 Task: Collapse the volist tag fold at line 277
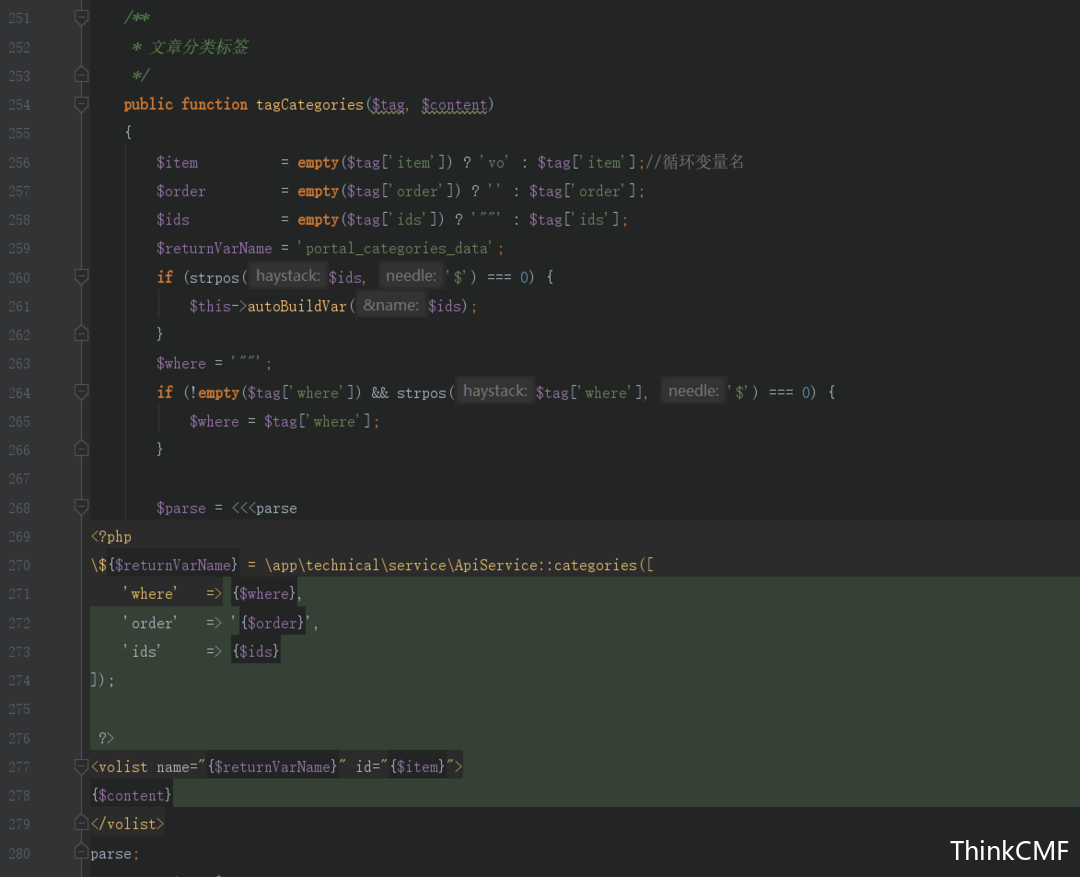[x=81, y=766]
